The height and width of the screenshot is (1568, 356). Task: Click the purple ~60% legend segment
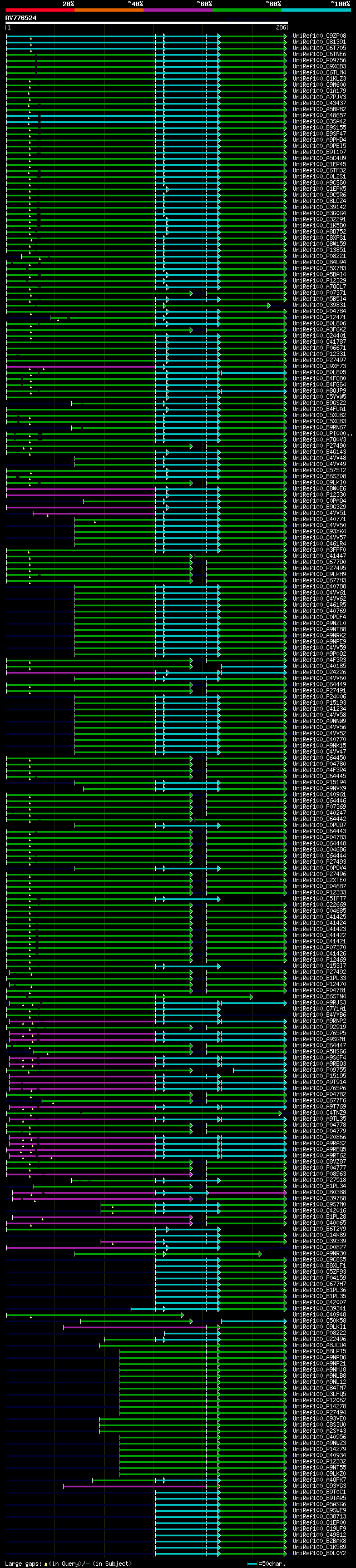coord(179,10)
